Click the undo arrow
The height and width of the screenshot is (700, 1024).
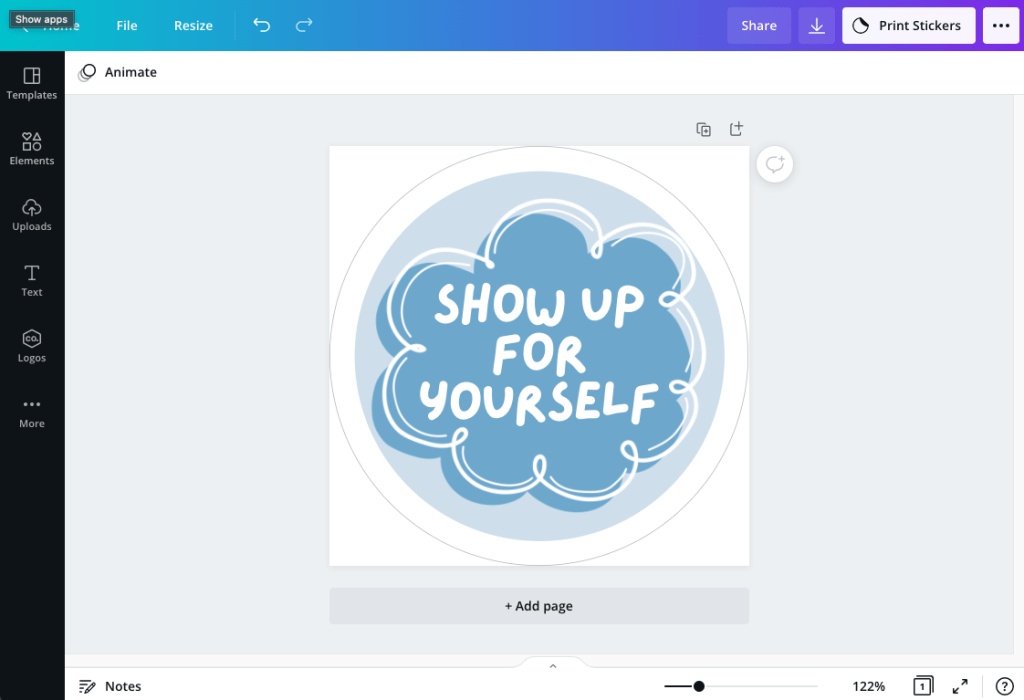pos(261,25)
